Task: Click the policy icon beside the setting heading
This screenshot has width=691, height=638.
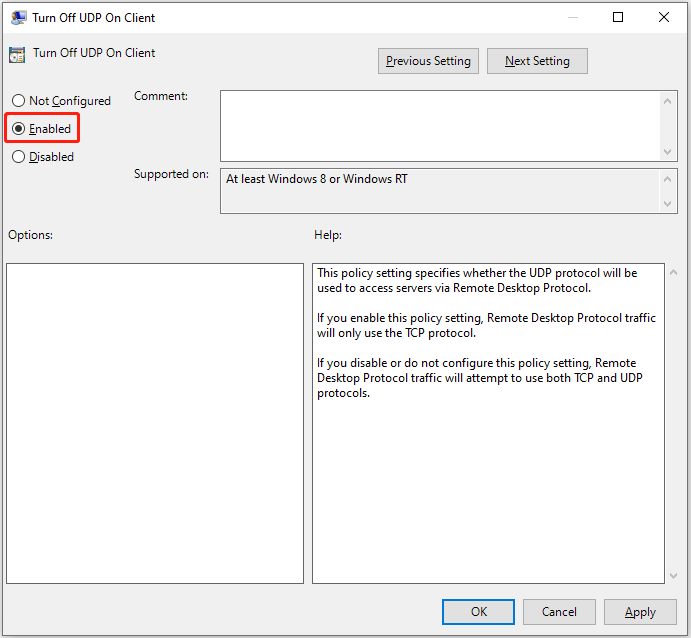Action: (x=17, y=55)
